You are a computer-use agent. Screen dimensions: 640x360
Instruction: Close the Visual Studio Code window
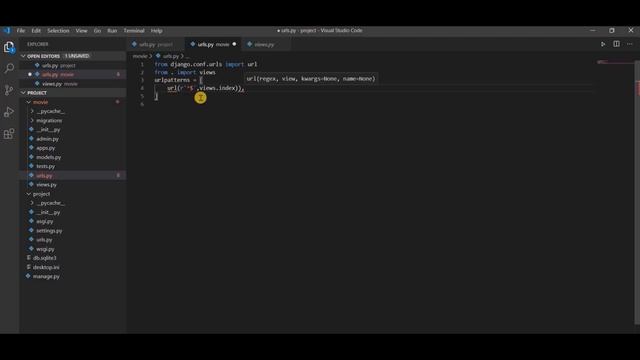point(631,31)
